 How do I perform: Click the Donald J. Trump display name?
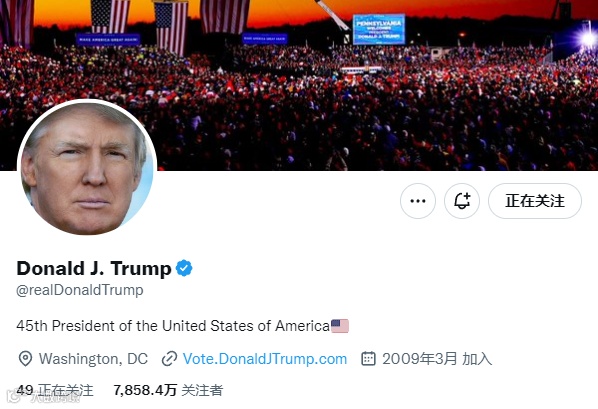click(x=94, y=268)
